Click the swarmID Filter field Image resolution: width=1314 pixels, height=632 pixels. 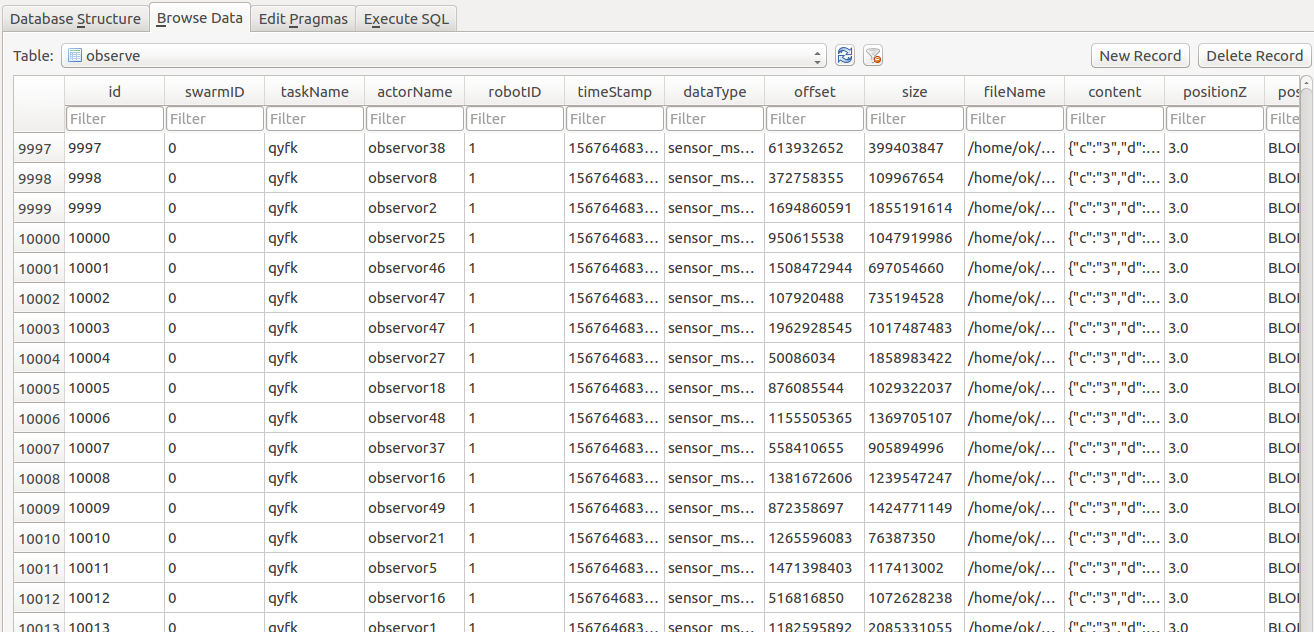click(x=214, y=118)
